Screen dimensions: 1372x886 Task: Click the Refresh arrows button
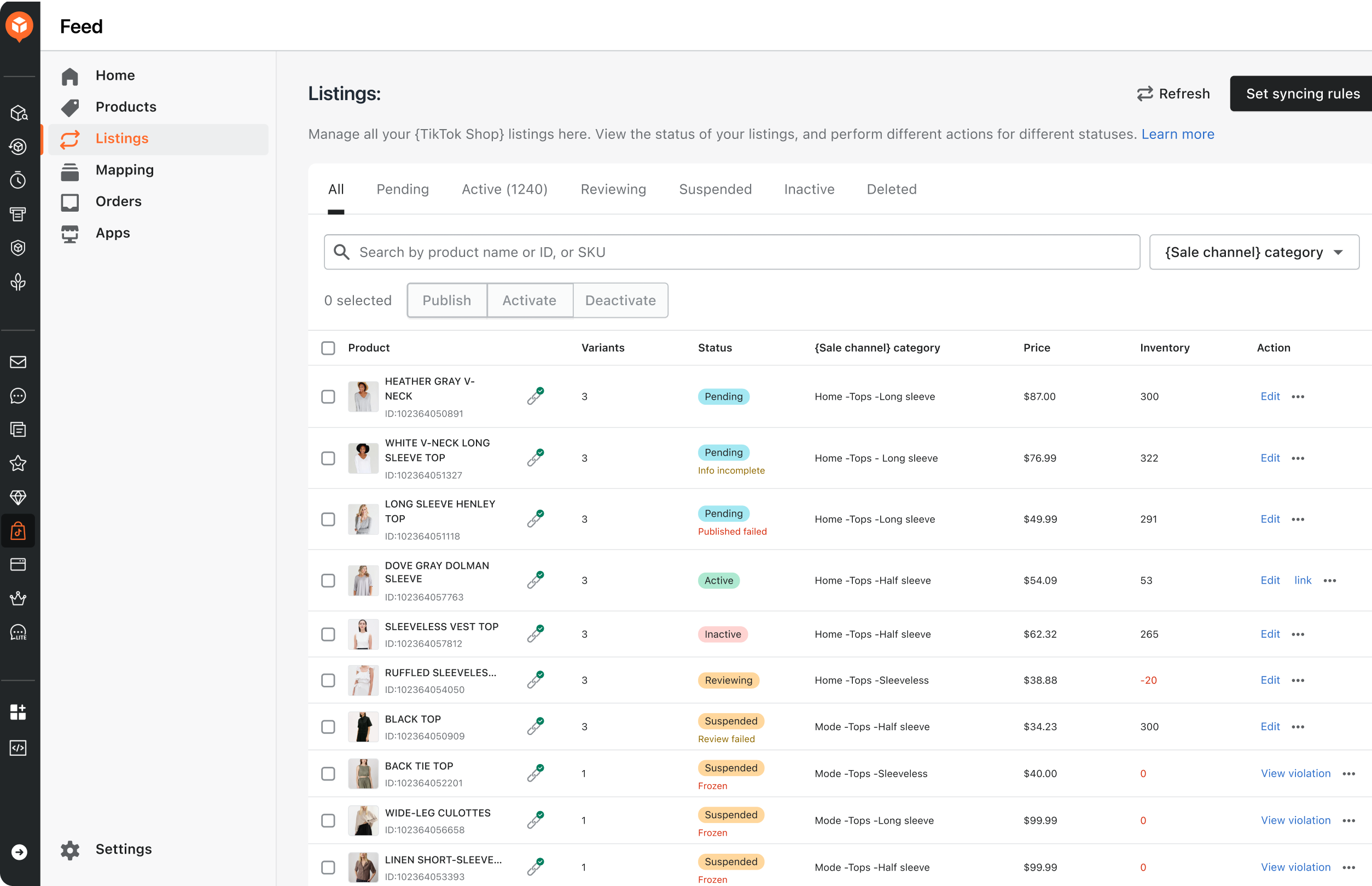[x=1173, y=93]
